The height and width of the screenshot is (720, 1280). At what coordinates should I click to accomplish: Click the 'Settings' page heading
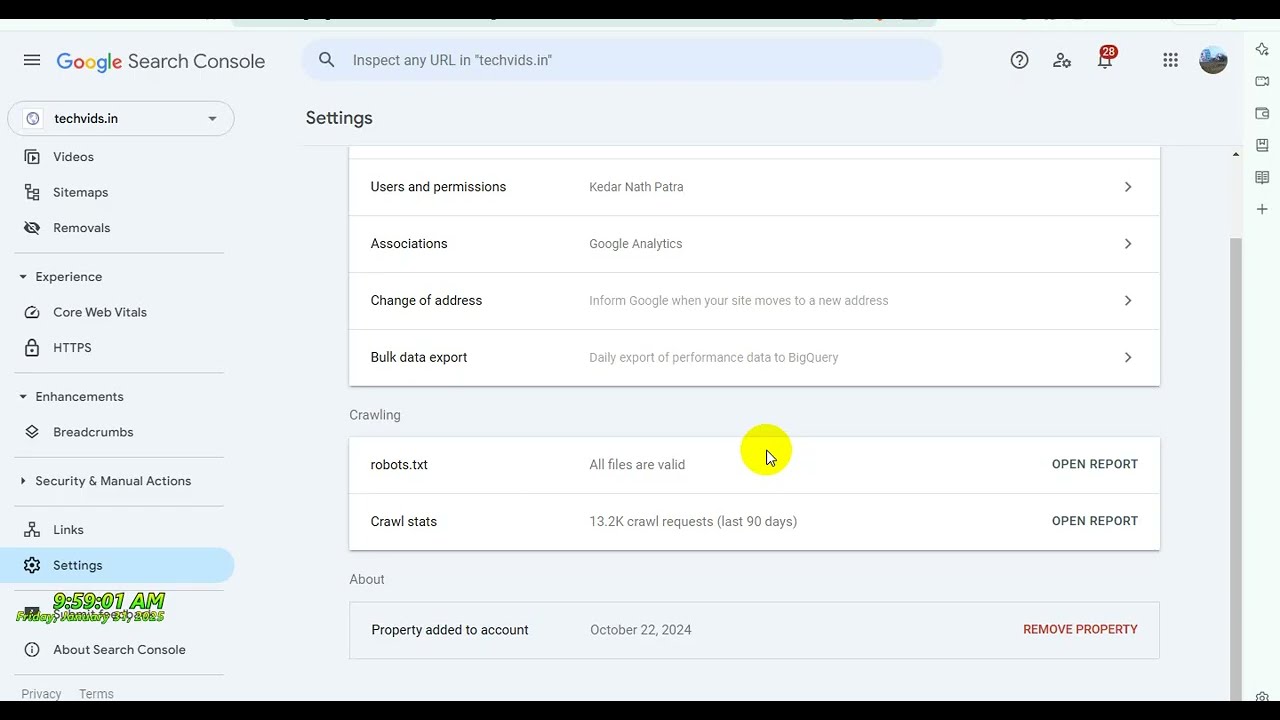tap(339, 118)
